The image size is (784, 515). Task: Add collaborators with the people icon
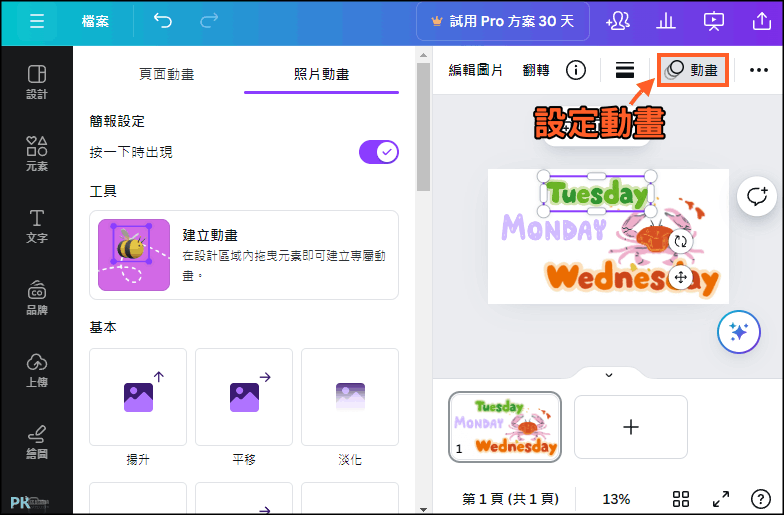tap(618, 22)
